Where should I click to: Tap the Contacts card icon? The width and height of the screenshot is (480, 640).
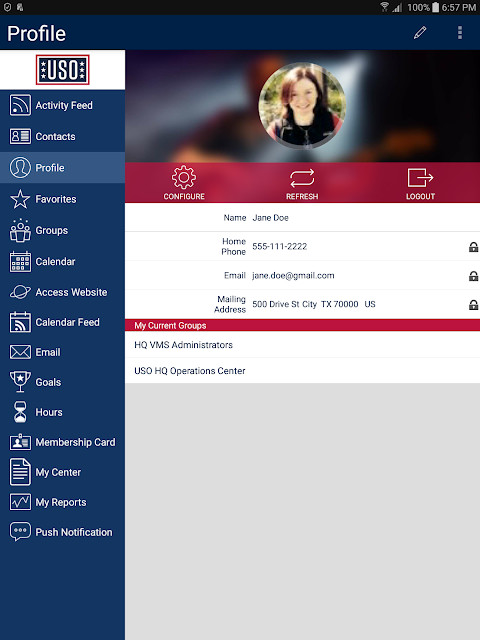[x=20, y=136]
